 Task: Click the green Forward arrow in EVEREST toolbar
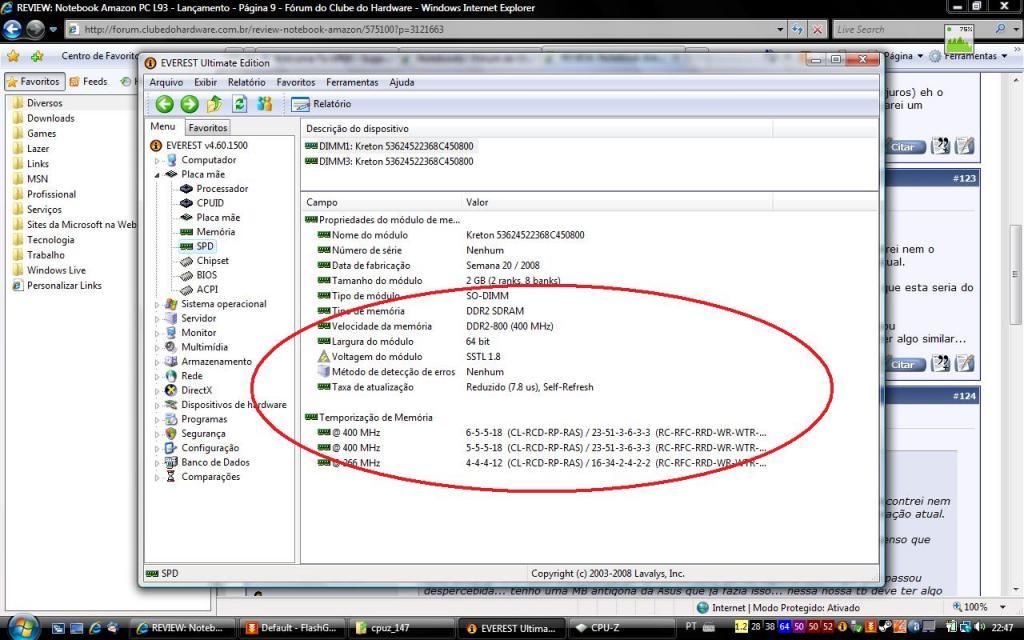point(189,104)
